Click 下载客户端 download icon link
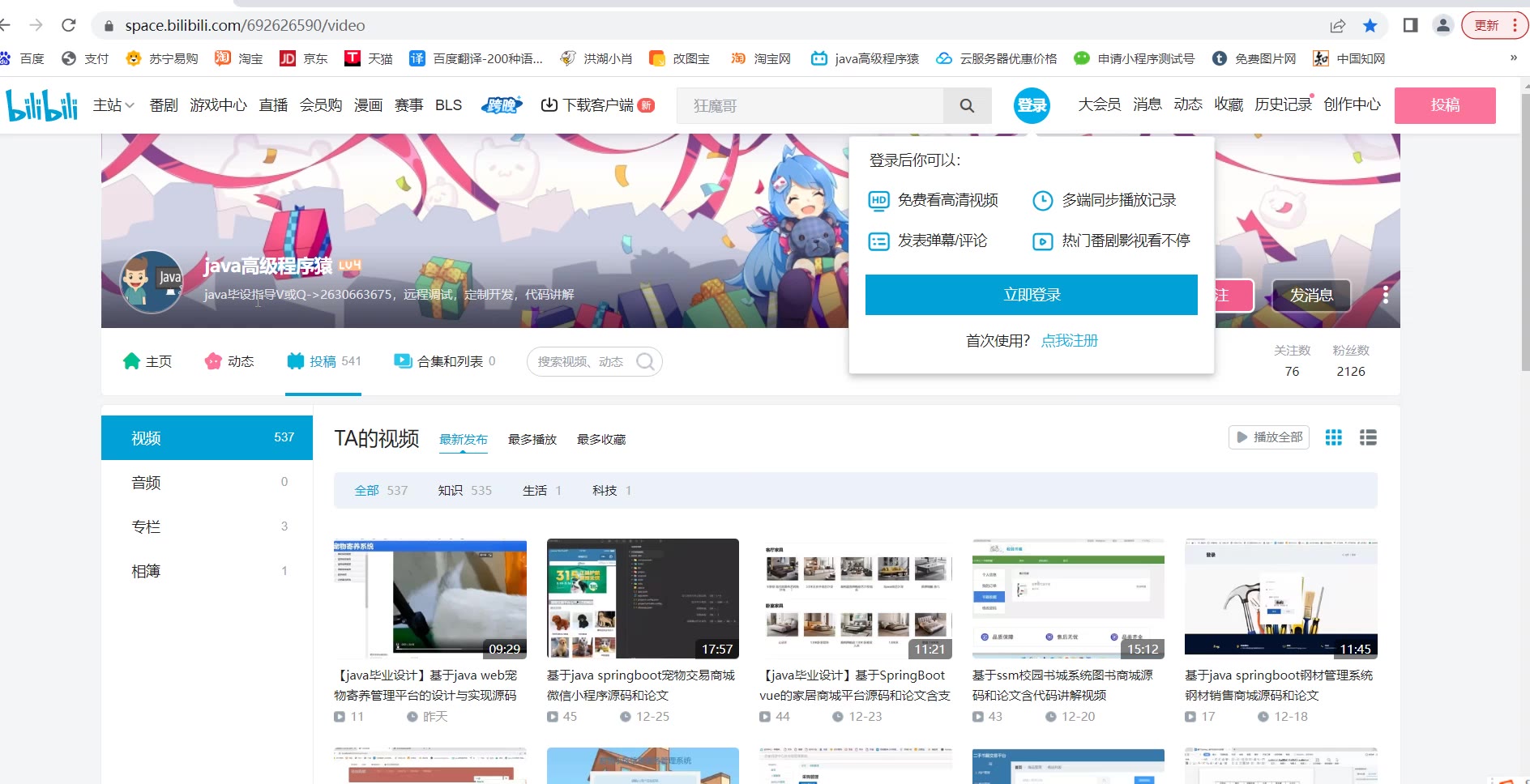1530x784 pixels. click(x=597, y=105)
